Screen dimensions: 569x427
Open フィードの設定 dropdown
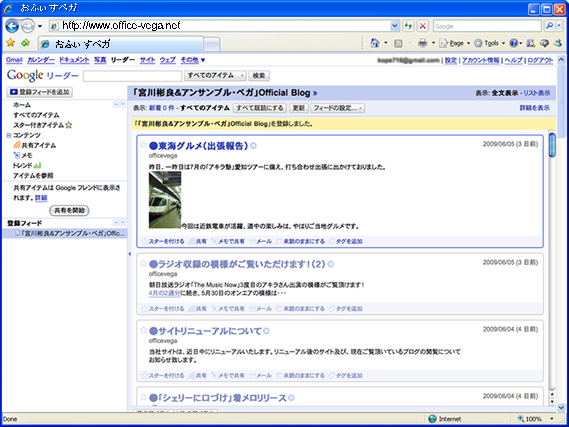[338, 108]
